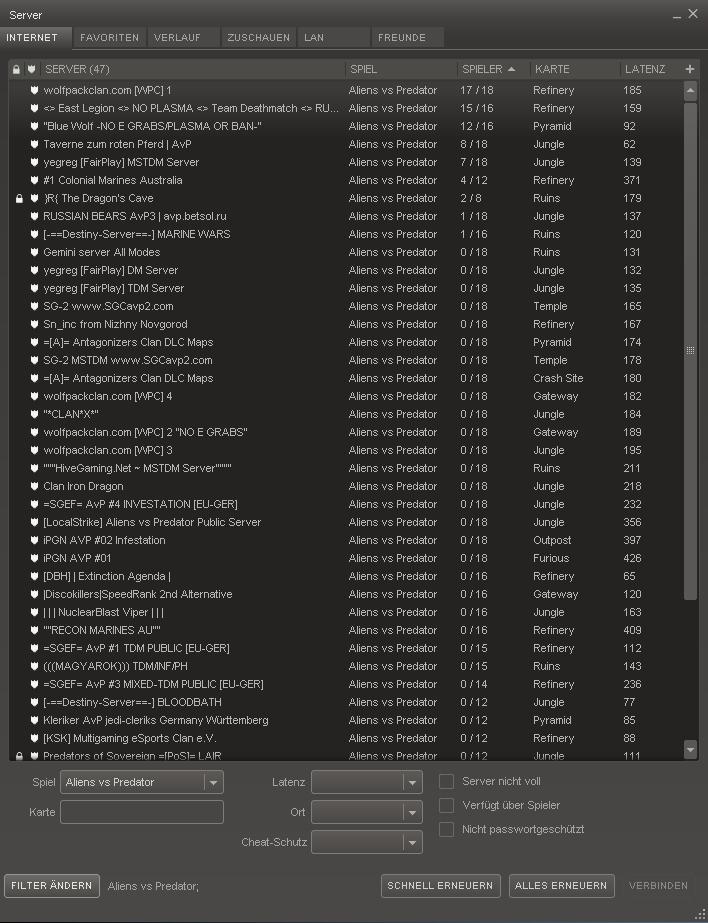Click the FILTER ÄNDERN button
This screenshot has height=923, width=708.
[x=52, y=886]
